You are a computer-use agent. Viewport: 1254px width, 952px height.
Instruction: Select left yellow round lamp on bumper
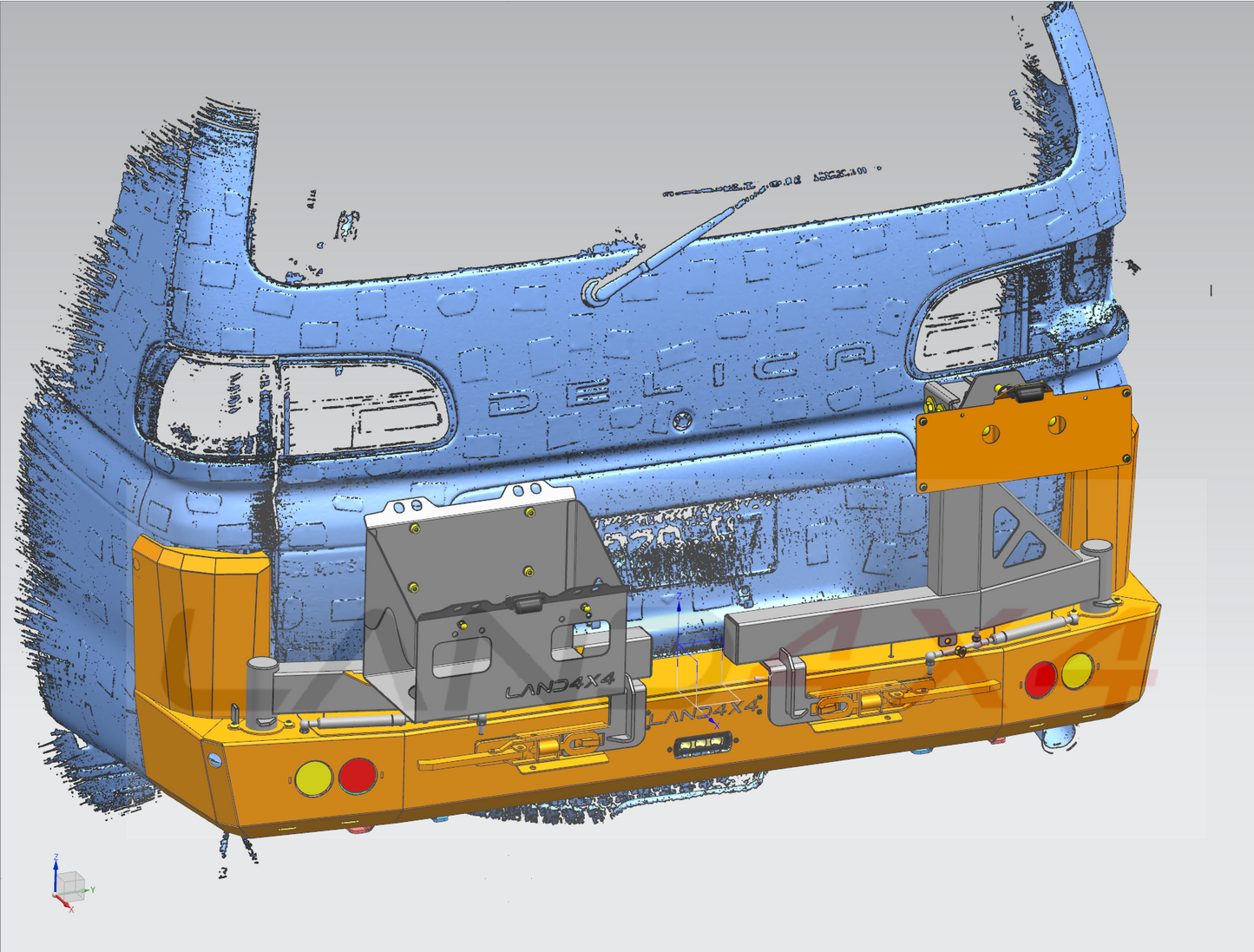(x=313, y=778)
